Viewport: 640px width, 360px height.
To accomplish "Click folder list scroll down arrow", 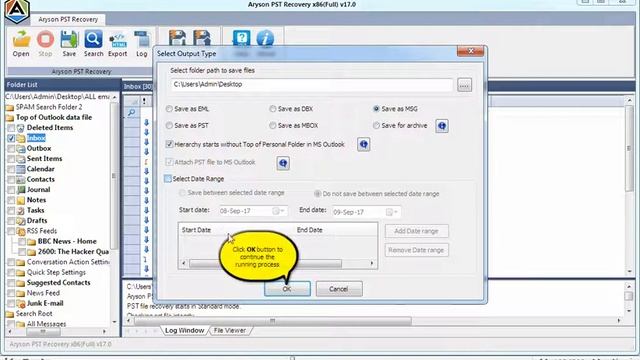I will coord(114,322).
